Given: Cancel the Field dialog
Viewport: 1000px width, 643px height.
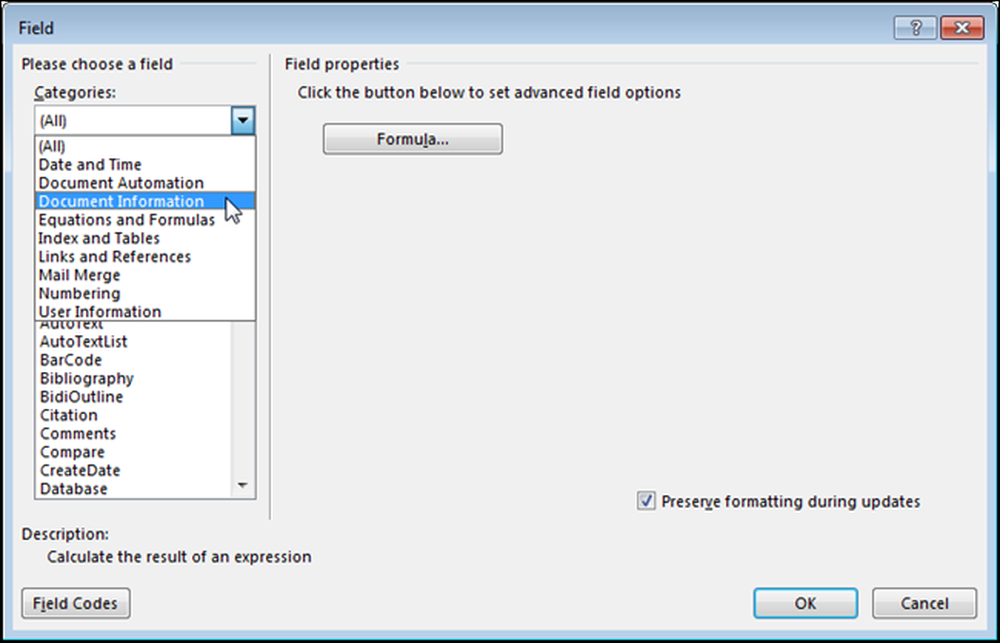Looking at the screenshot, I should (x=924, y=603).
